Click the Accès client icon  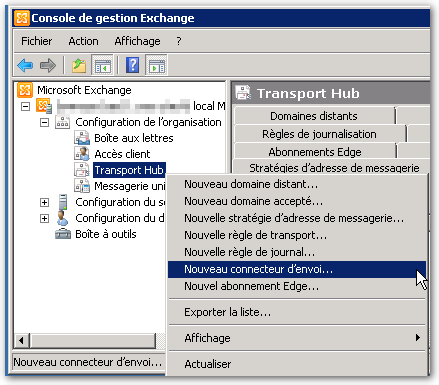click(x=82, y=154)
